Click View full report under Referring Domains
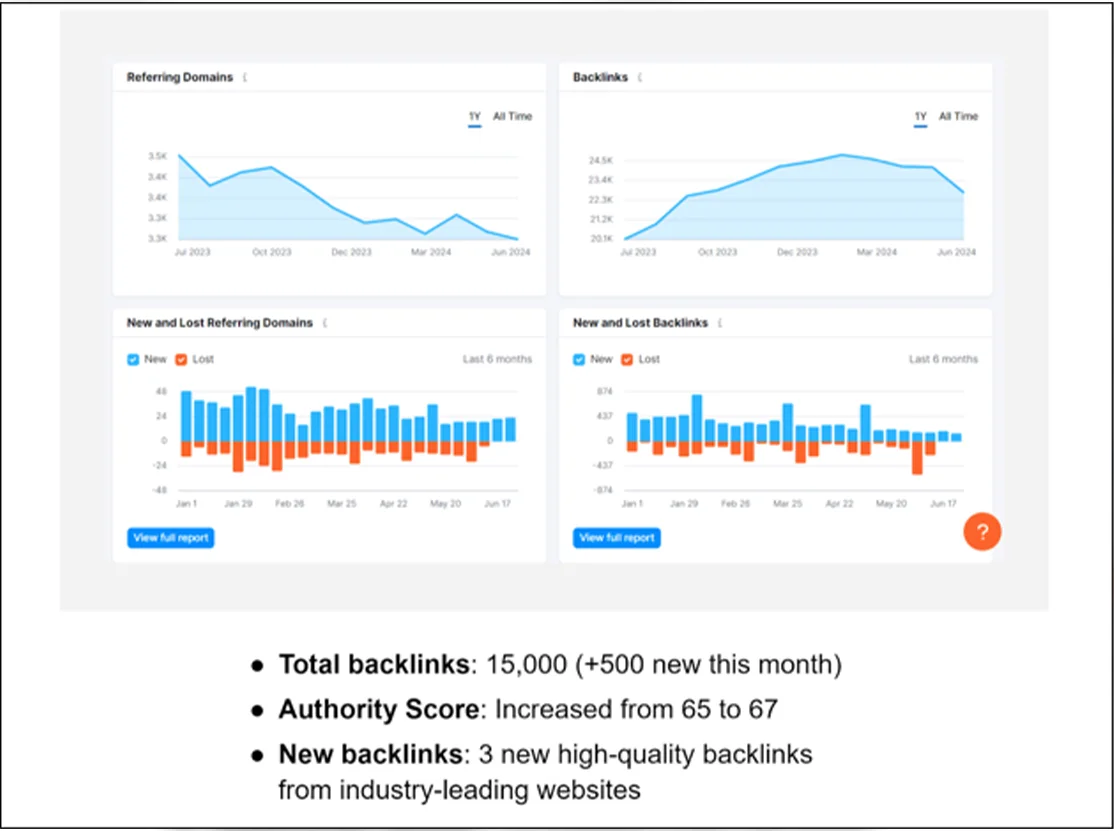1114x831 pixels. (171, 538)
